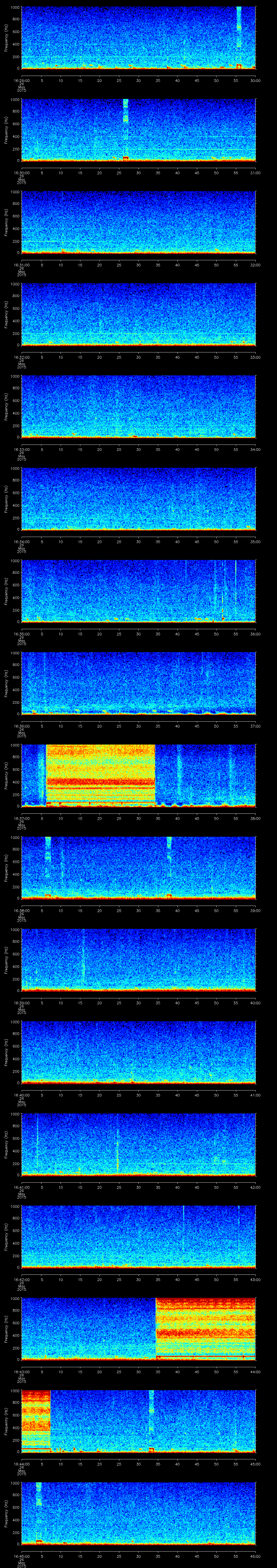The image size is (277, 1568).
Task: Click the Frequency (Hz) axis label of 16:45:00 panel
Action: pos(6,1513)
